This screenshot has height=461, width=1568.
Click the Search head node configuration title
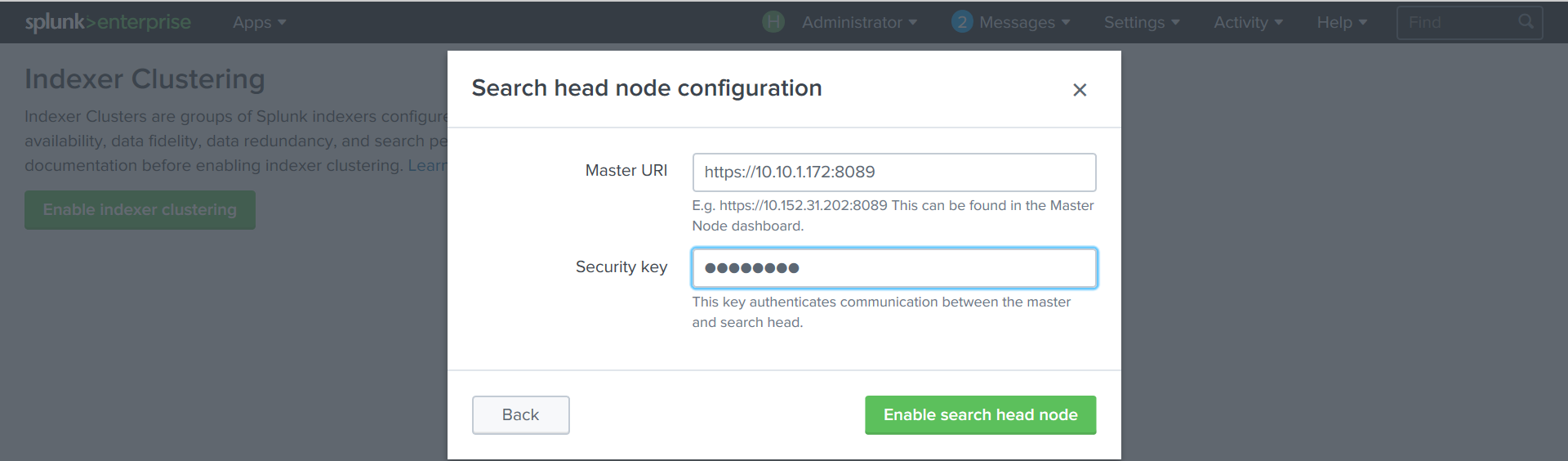point(647,88)
